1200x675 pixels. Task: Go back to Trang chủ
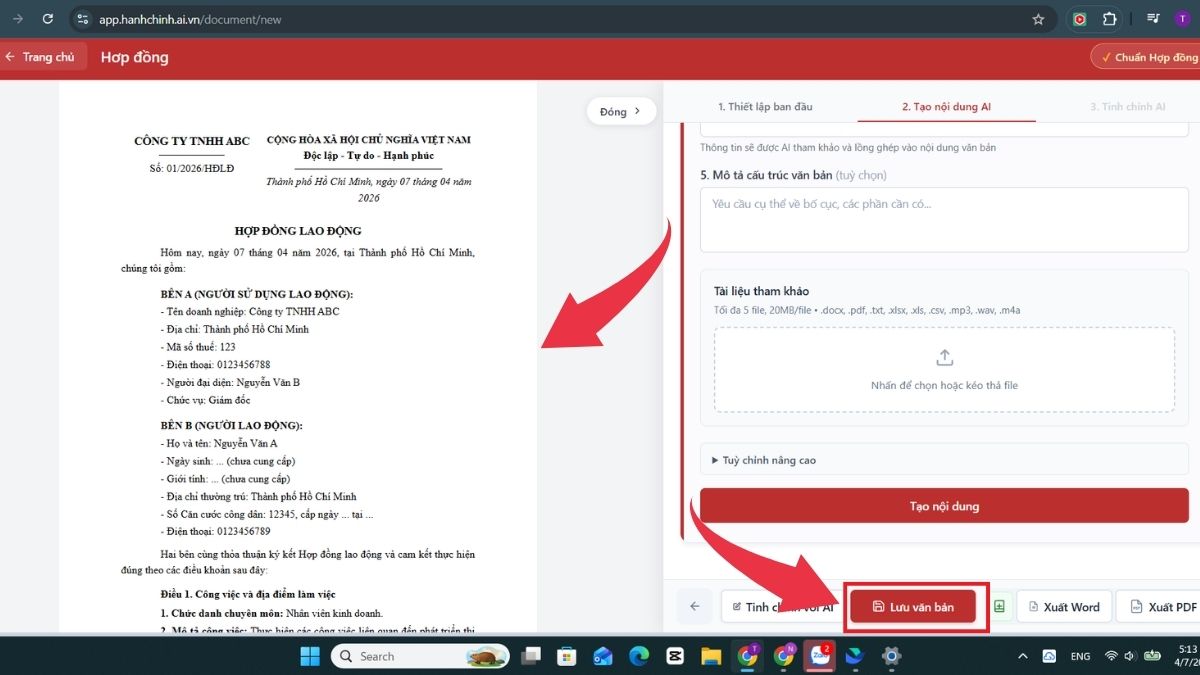pos(41,57)
